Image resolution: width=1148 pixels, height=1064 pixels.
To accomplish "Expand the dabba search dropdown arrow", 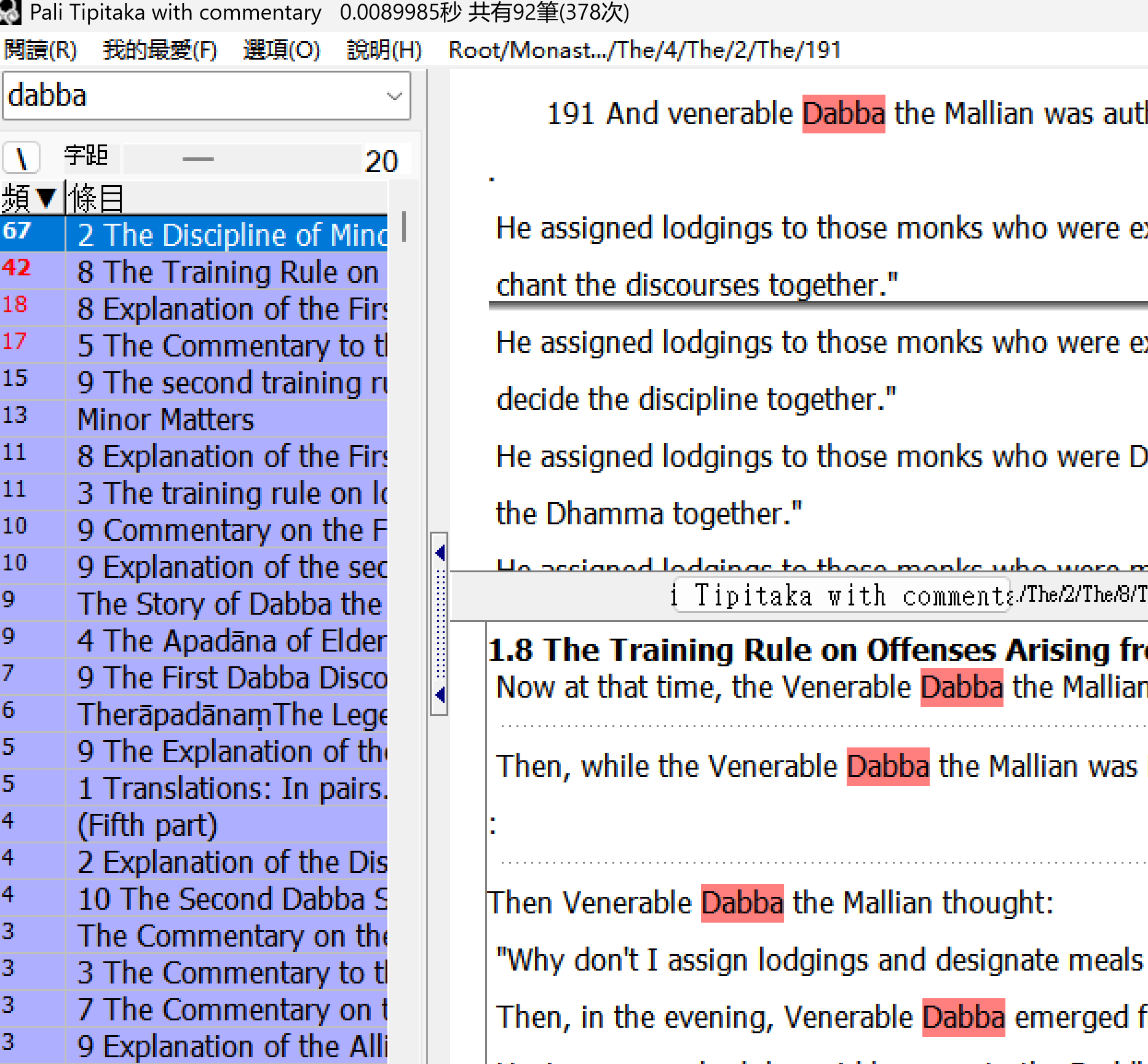I will click(394, 96).
